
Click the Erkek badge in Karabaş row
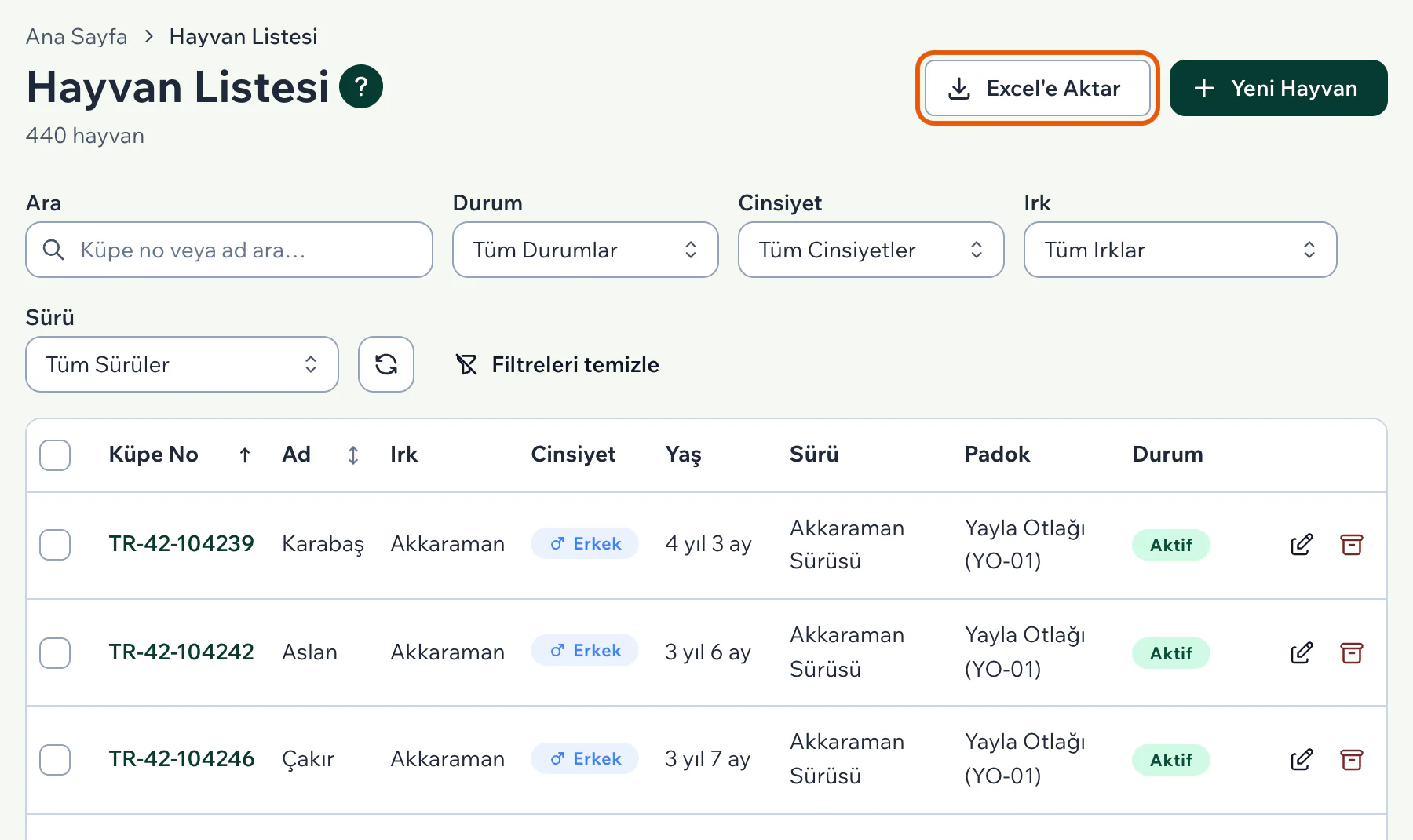pos(585,543)
